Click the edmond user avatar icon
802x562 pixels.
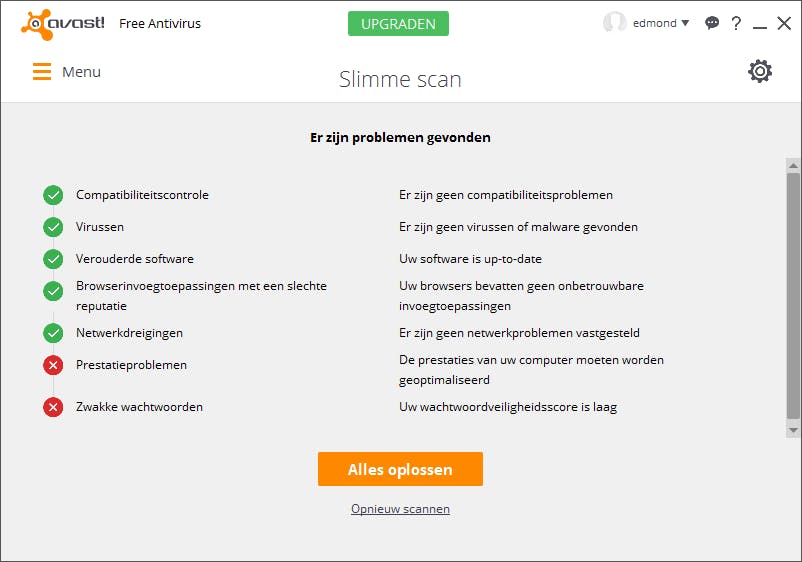(614, 23)
